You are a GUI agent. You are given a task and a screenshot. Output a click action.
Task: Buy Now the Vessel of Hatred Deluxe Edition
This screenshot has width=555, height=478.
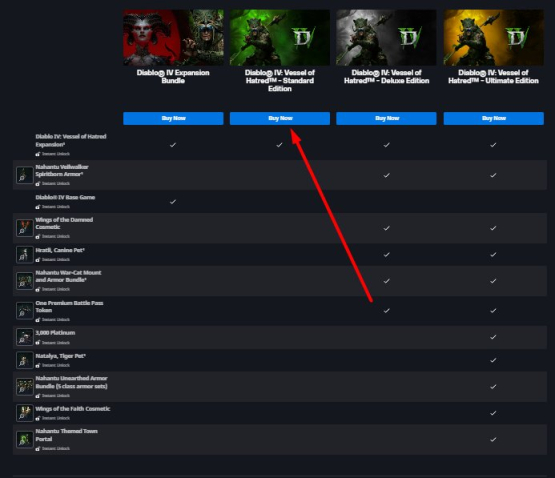point(386,118)
